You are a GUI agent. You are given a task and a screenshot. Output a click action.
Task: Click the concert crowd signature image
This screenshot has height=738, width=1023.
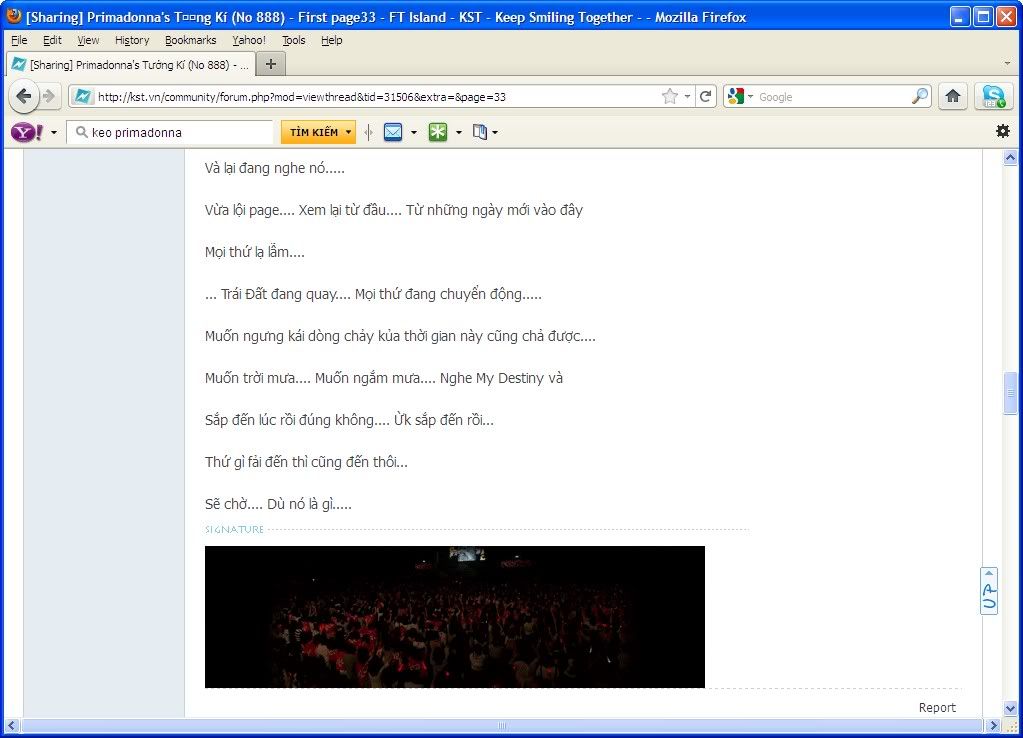[455, 617]
